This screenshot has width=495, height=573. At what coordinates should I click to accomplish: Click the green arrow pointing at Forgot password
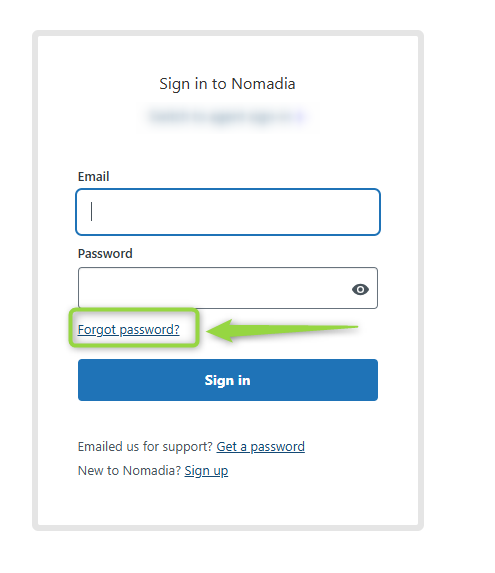(x=282, y=330)
